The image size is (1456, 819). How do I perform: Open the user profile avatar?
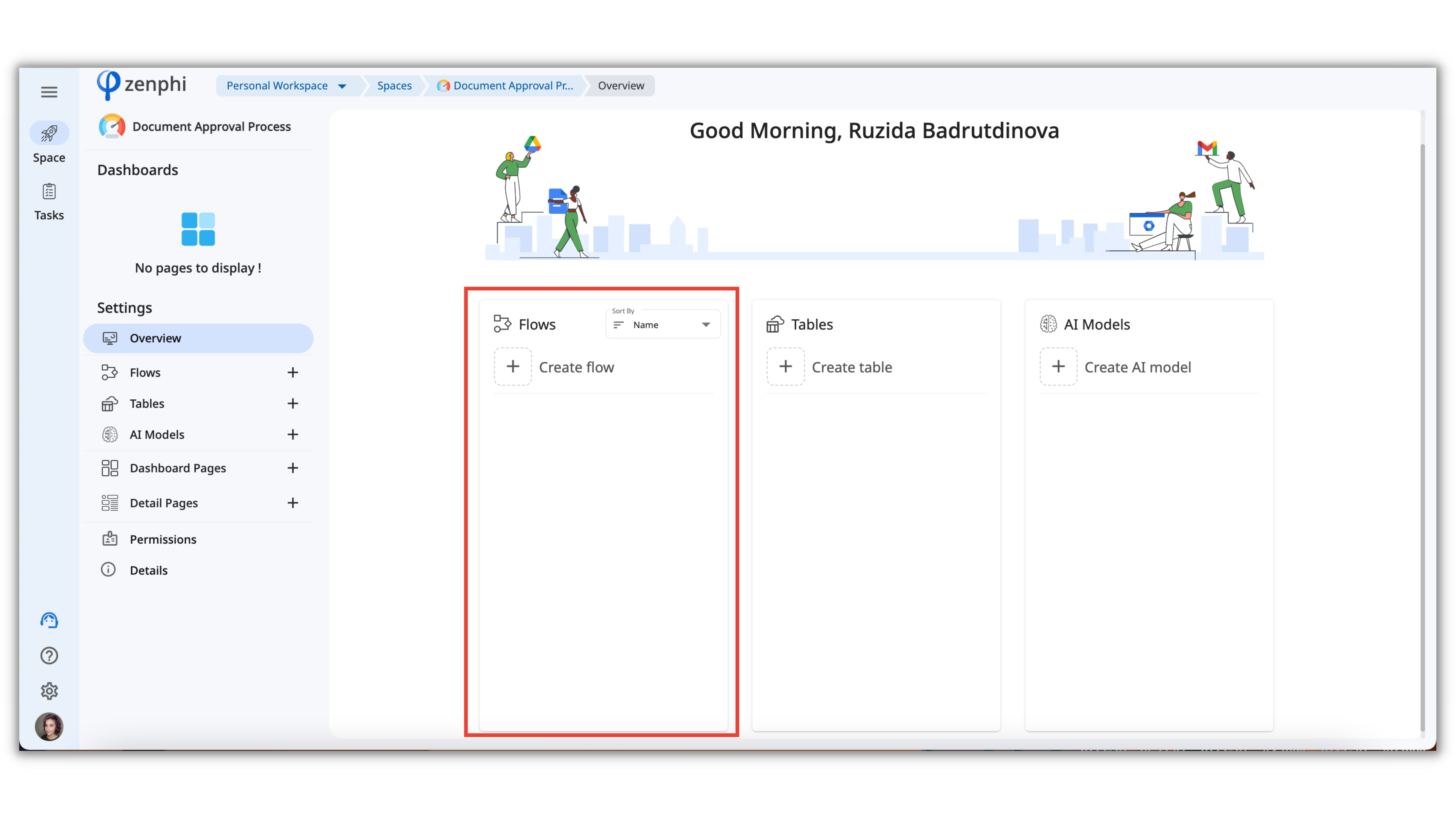tap(49, 726)
